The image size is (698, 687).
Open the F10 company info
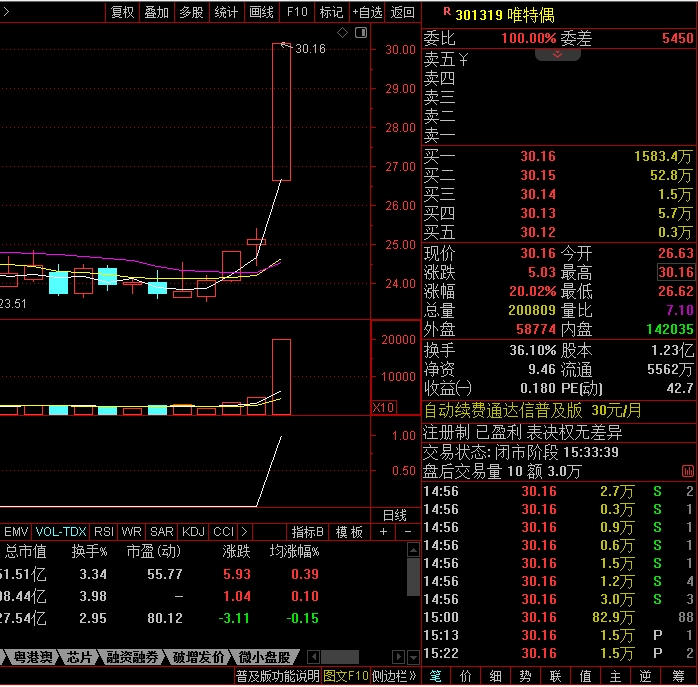(297, 12)
